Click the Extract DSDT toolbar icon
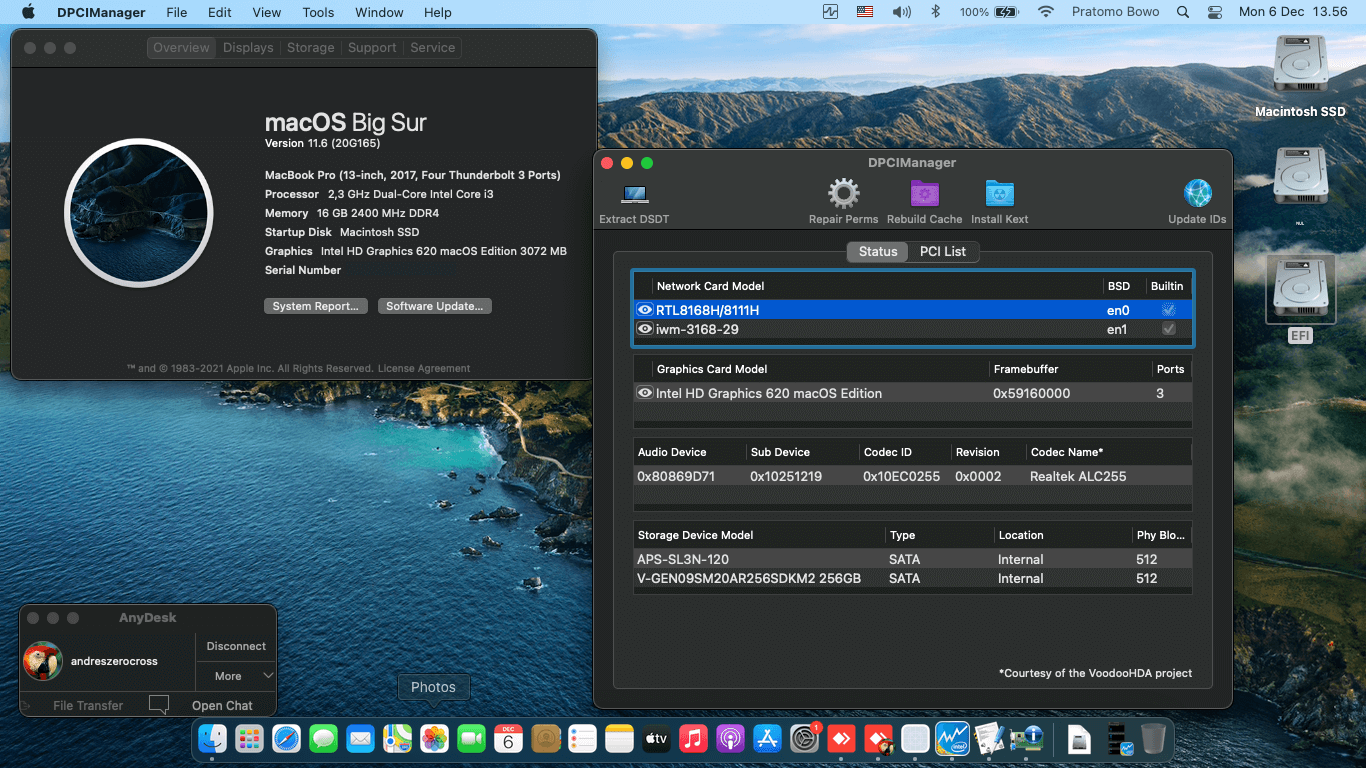This screenshot has width=1366, height=768. tap(634, 195)
